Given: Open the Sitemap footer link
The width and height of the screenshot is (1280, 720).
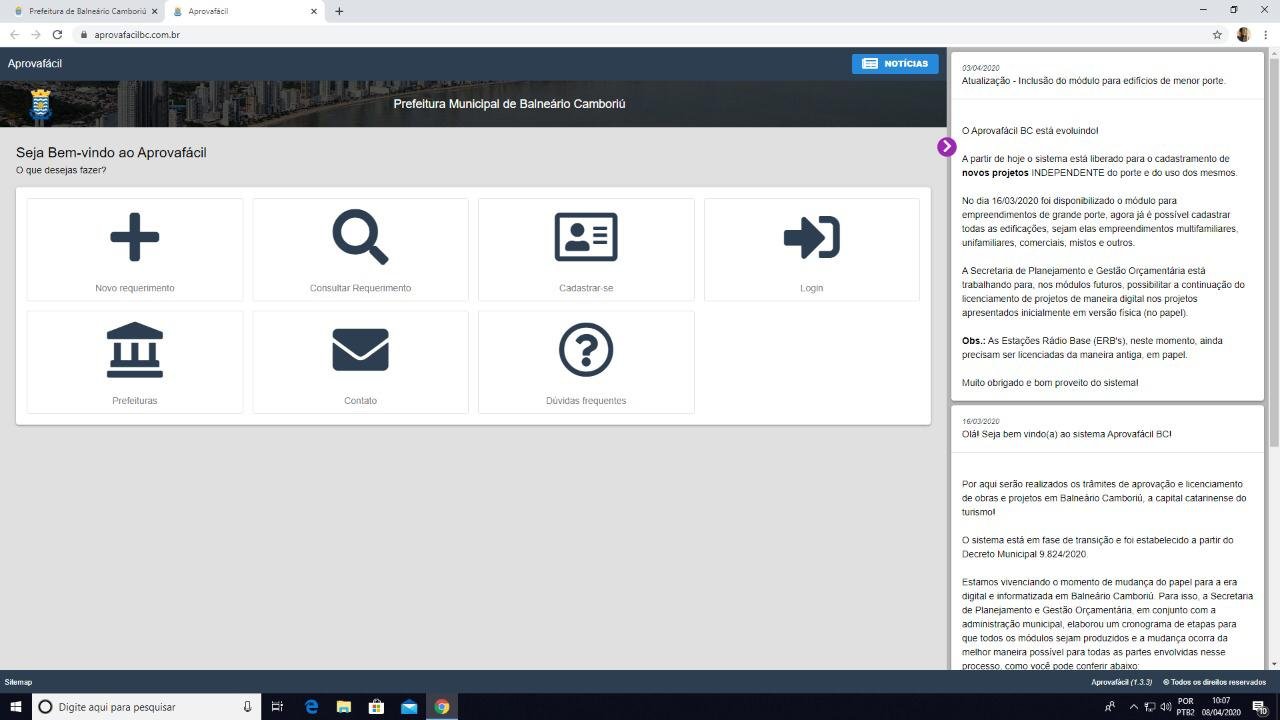Looking at the screenshot, I should click(x=18, y=682).
